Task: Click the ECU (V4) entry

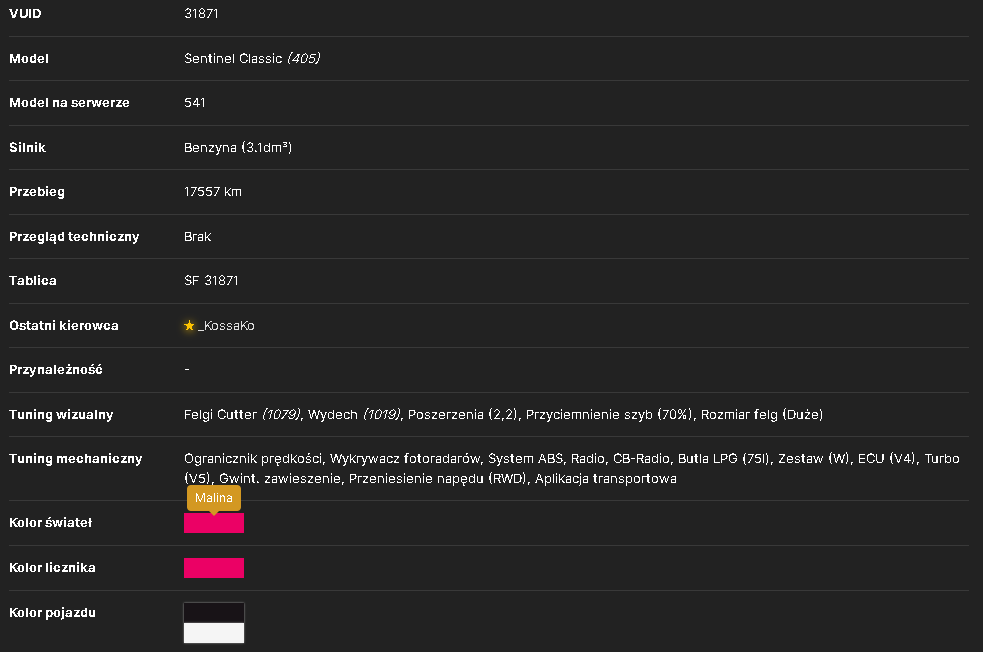Action: [x=887, y=459]
